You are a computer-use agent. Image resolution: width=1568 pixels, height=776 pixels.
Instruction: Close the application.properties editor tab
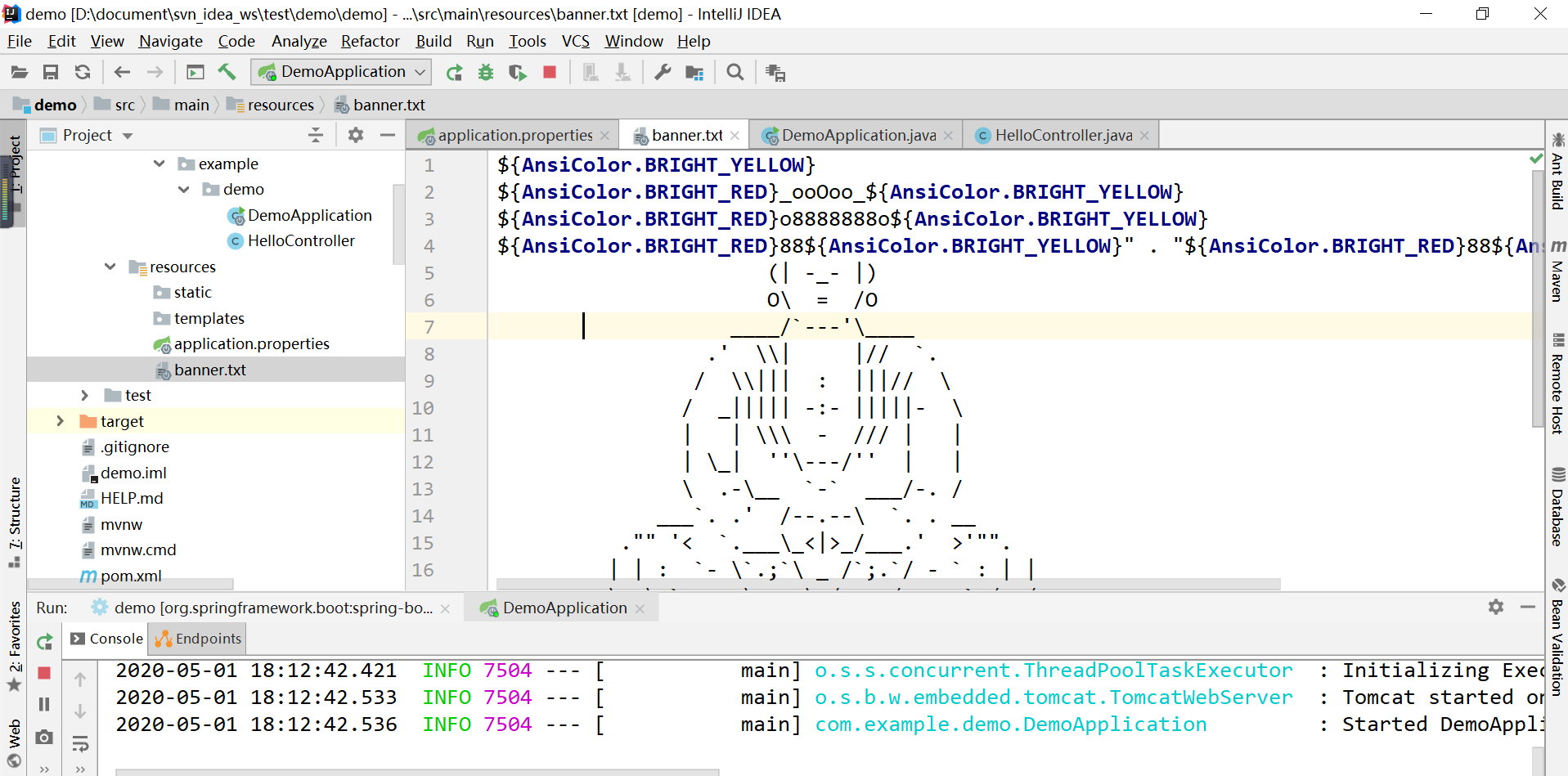coord(604,136)
